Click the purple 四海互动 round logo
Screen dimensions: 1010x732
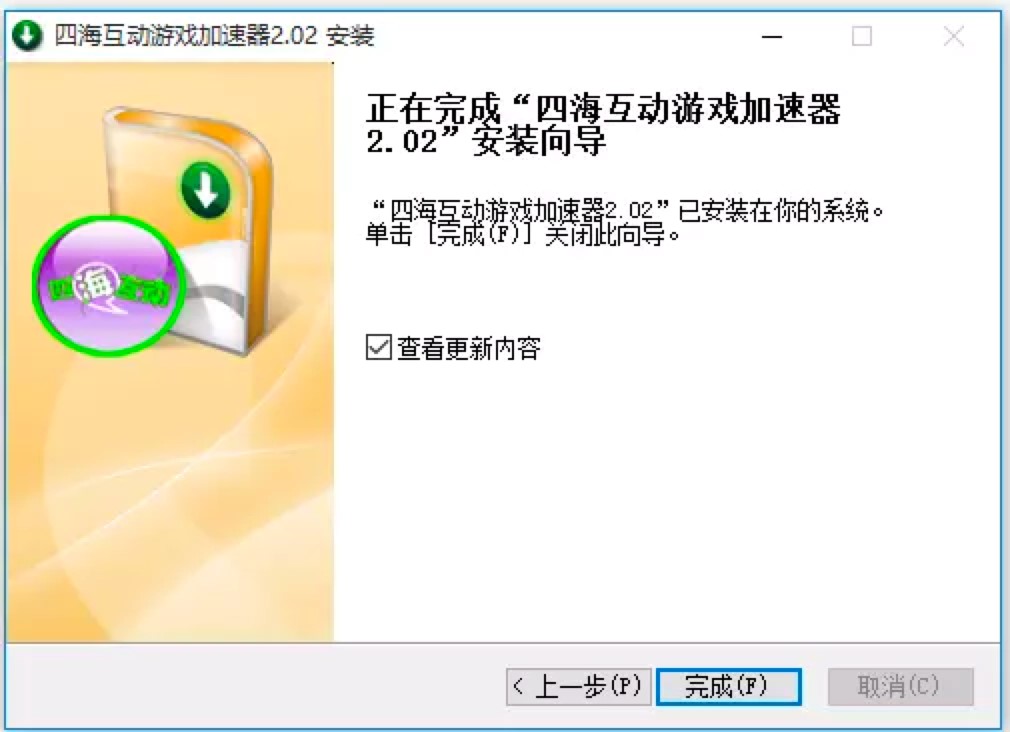pyautogui.click(x=109, y=285)
